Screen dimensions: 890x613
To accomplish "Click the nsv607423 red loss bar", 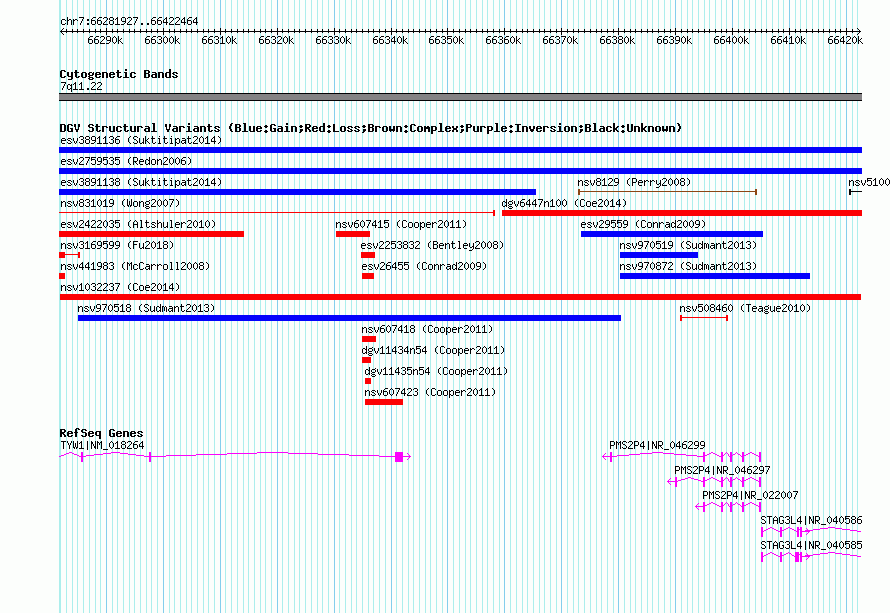I will (x=384, y=402).
